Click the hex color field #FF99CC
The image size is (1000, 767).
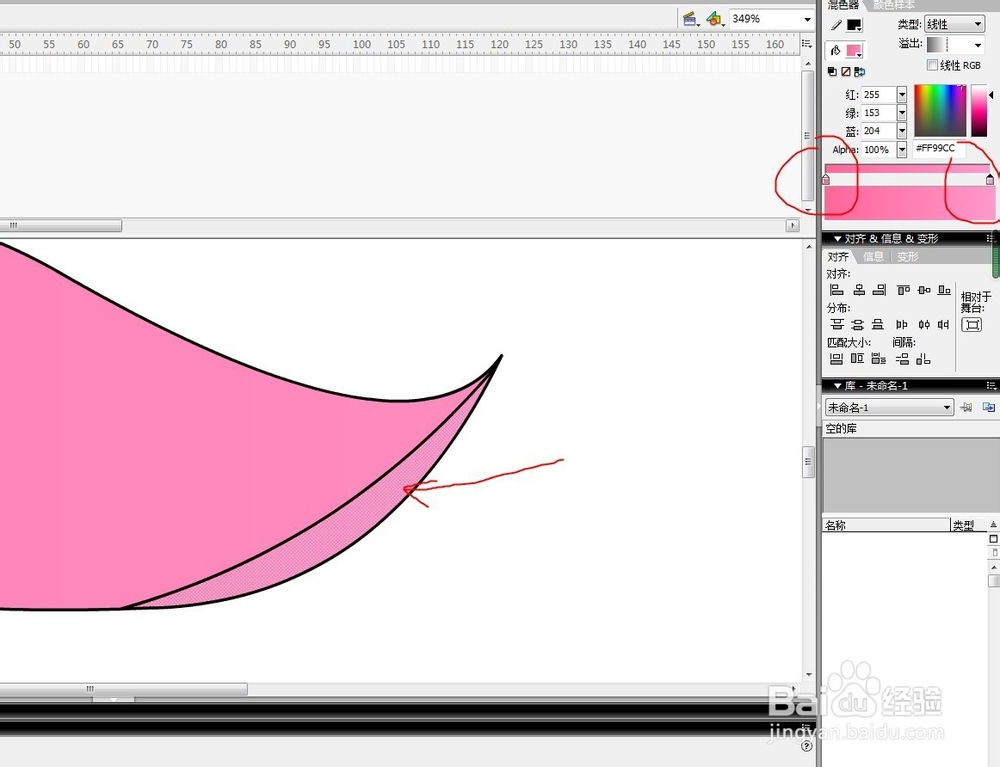[939, 149]
